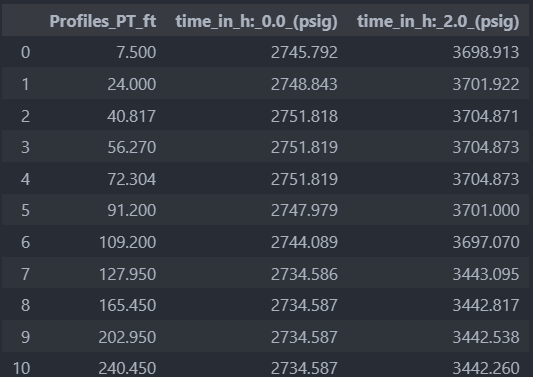Click the time_in_h:_2.0_(psig) column header
The height and width of the screenshot is (377, 533).
pos(438,22)
